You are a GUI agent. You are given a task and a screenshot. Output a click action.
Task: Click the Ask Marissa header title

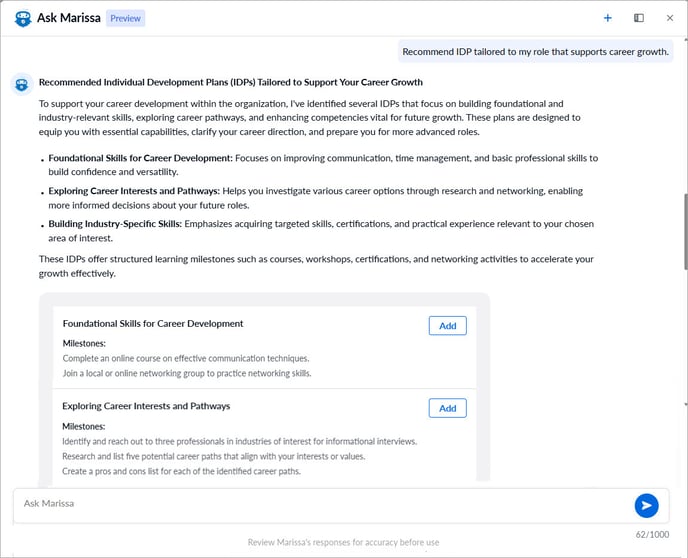click(x=68, y=18)
